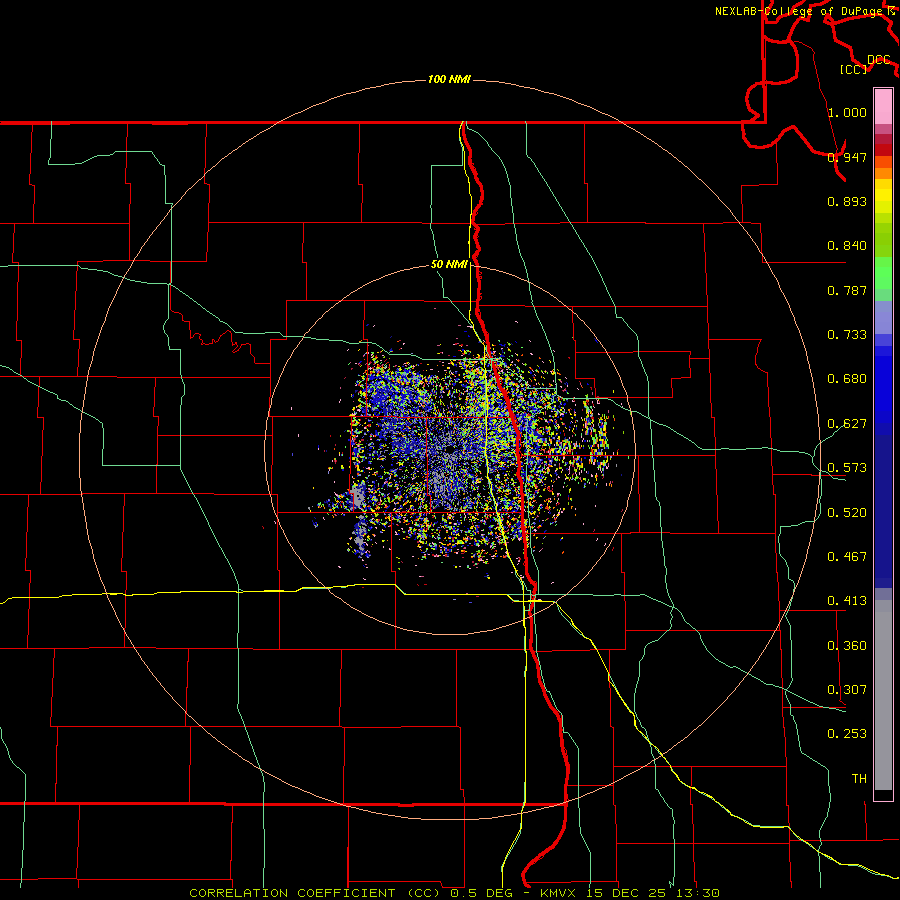Click the 50 NMI range ring label
Image resolution: width=900 pixels, height=900 pixels.
449,264
